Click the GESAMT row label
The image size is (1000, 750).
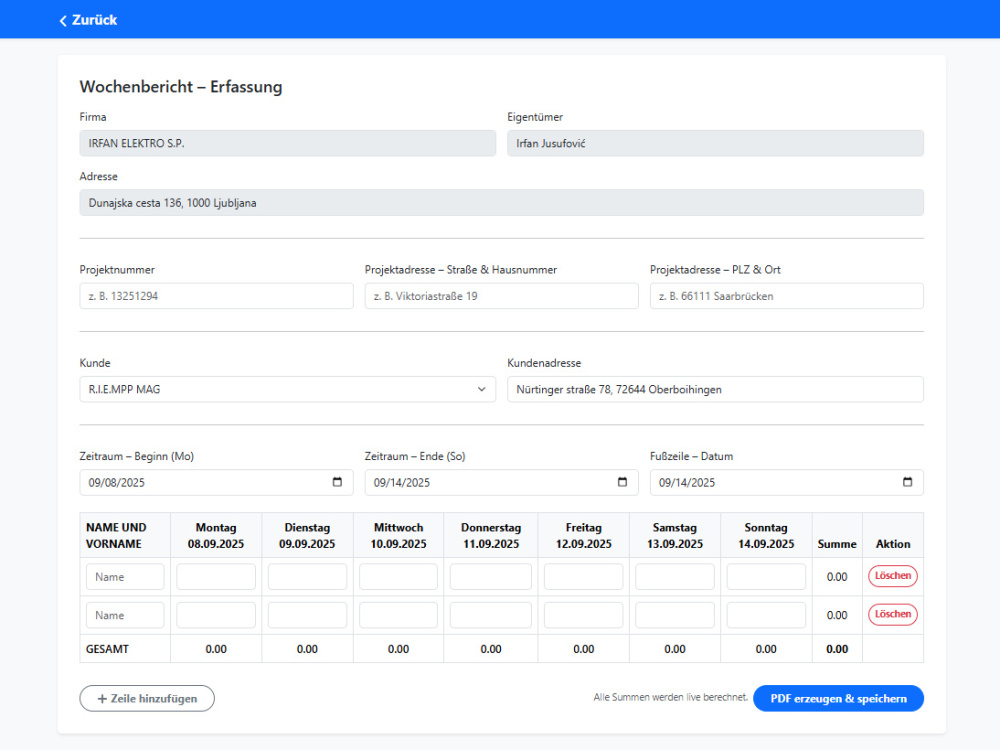point(107,649)
